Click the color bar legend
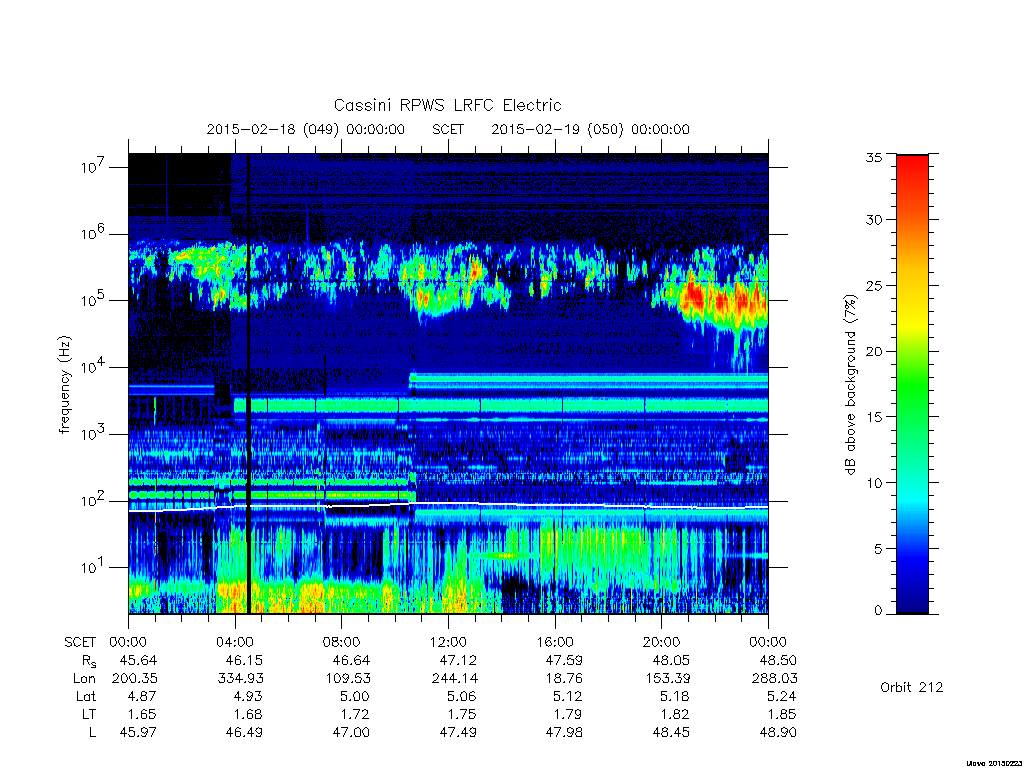 [912, 384]
